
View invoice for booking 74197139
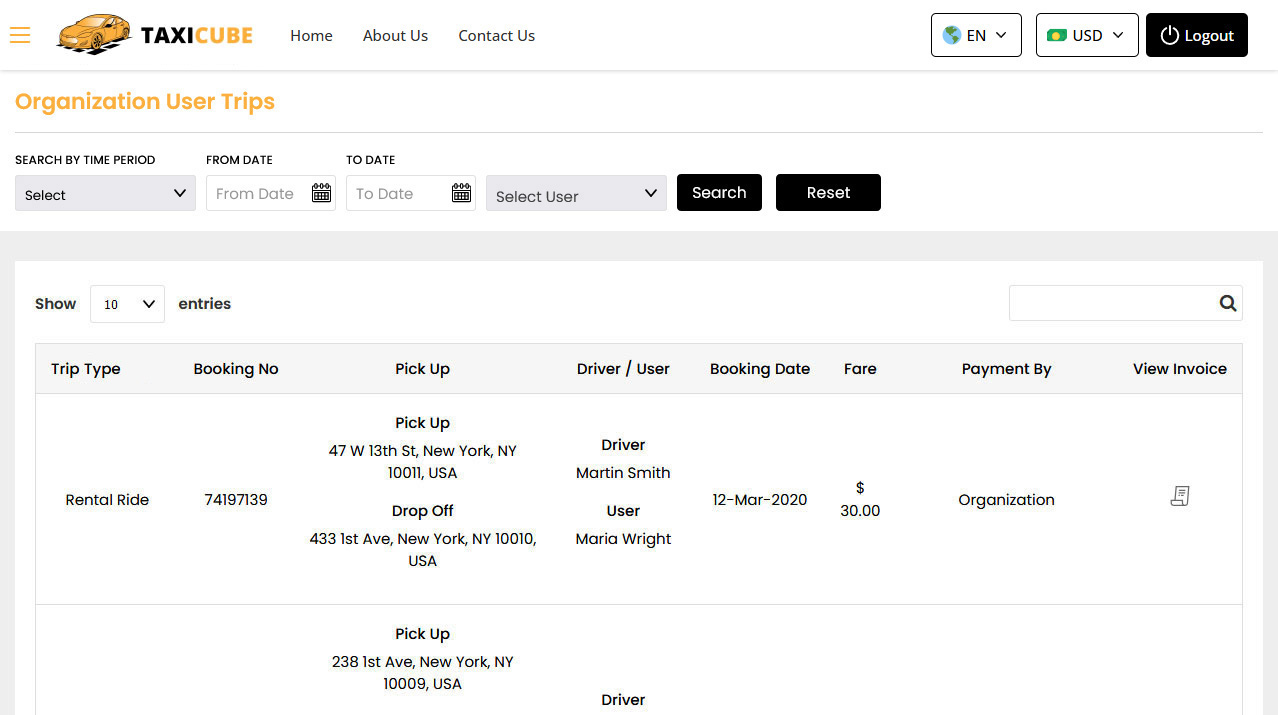(1180, 496)
